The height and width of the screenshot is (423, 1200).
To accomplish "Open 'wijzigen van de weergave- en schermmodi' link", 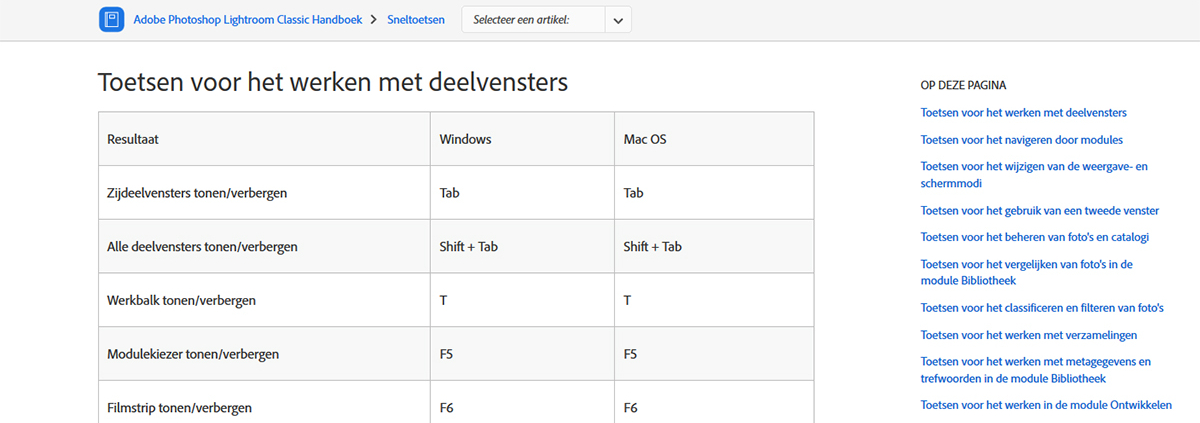I will 1034,175.
